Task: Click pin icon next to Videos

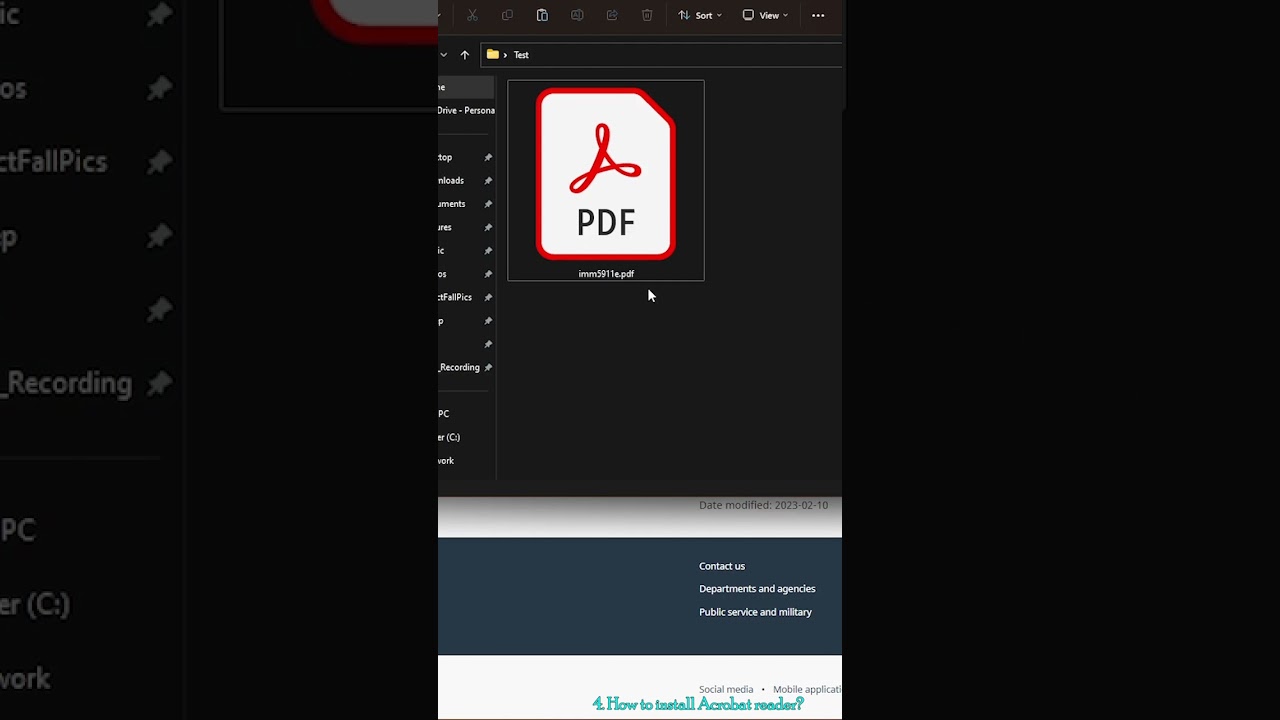Action: [488, 274]
